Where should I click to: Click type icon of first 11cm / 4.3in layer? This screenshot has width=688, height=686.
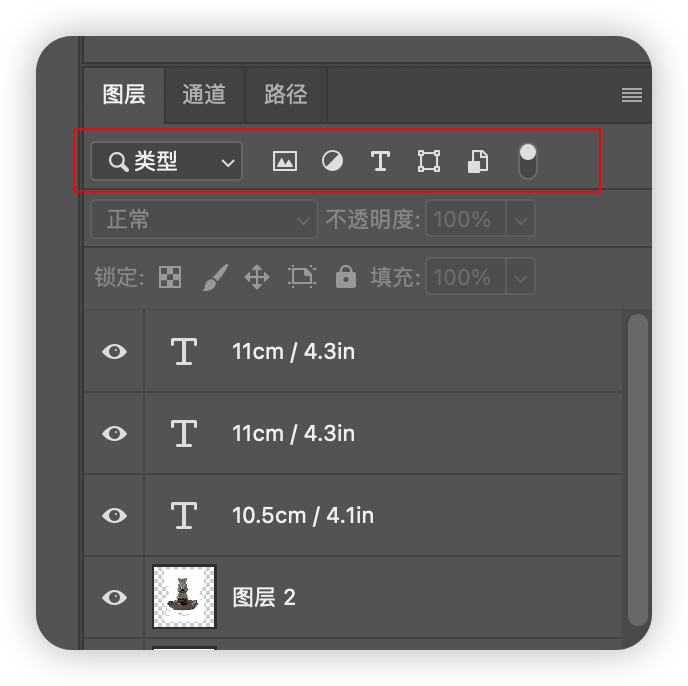click(x=184, y=352)
